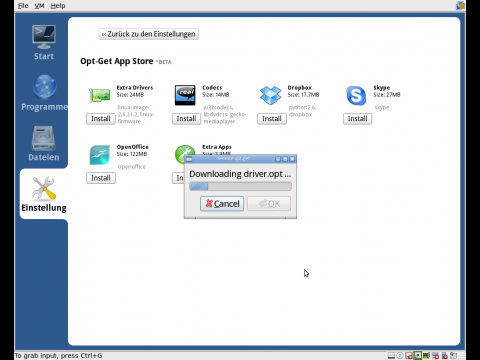Cancel the driver.opt download
The image size is (480, 360).
coord(222,204)
